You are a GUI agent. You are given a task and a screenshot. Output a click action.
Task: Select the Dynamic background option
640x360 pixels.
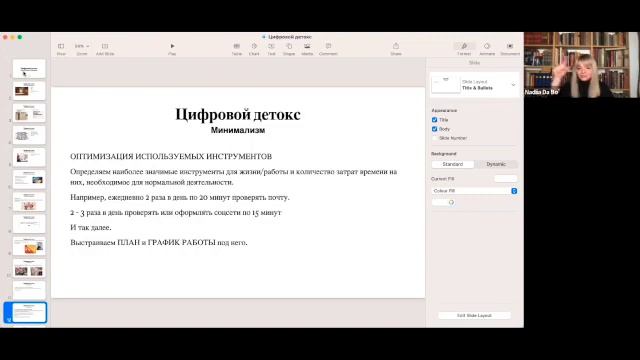point(496,164)
